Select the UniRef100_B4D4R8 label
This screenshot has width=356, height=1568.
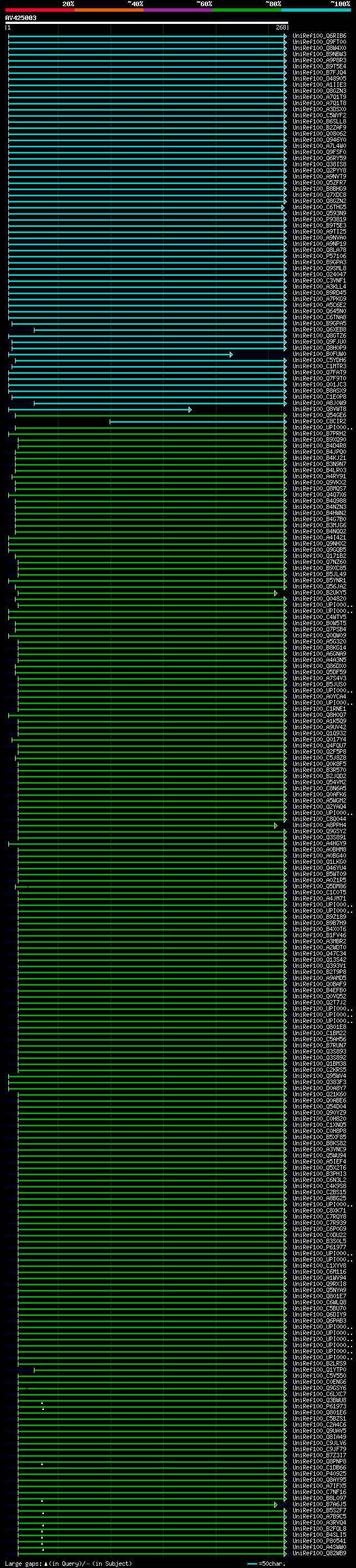coord(319,446)
